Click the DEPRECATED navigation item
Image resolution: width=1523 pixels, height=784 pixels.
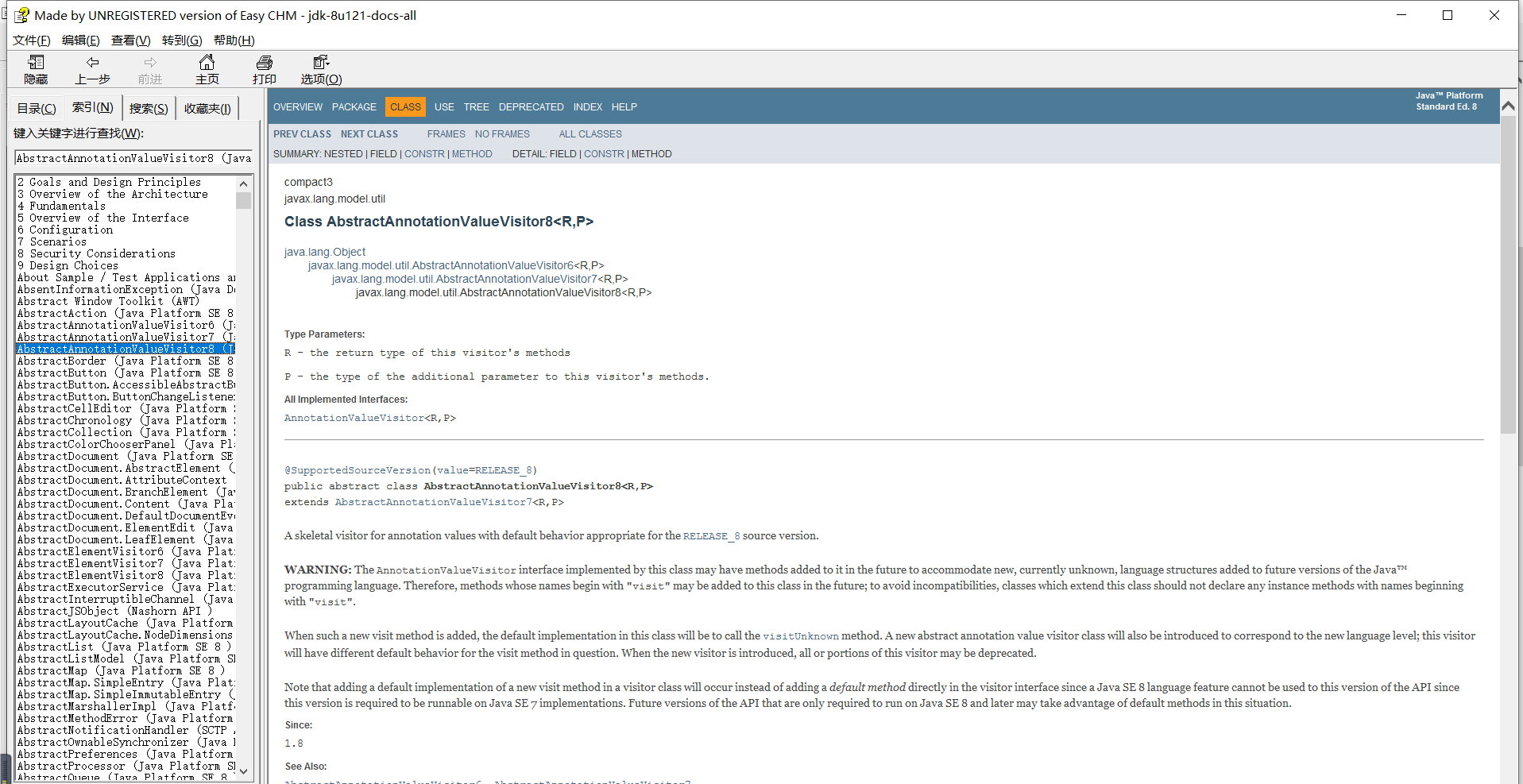click(x=530, y=106)
